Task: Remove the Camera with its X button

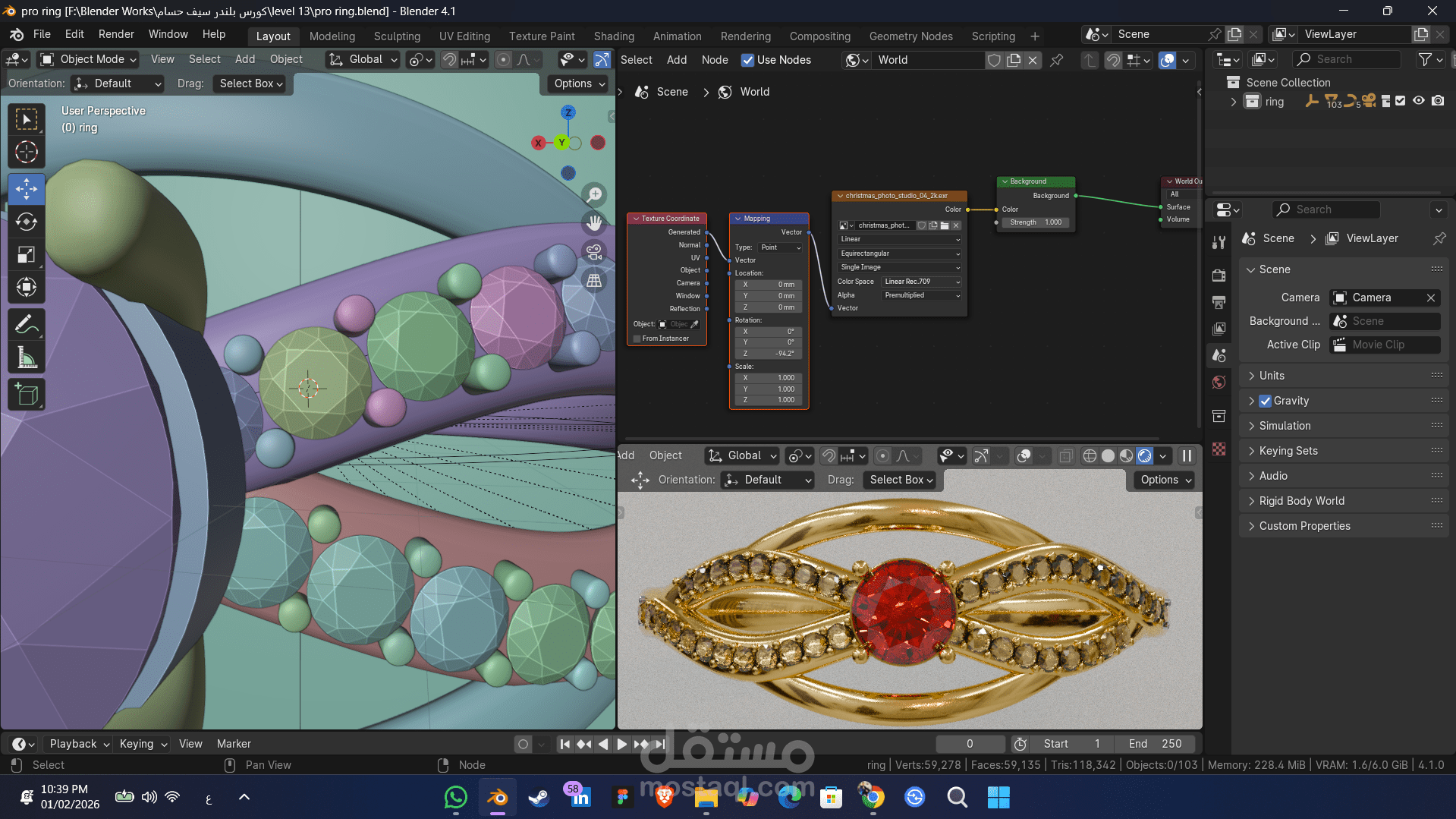Action: point(1431,298)
